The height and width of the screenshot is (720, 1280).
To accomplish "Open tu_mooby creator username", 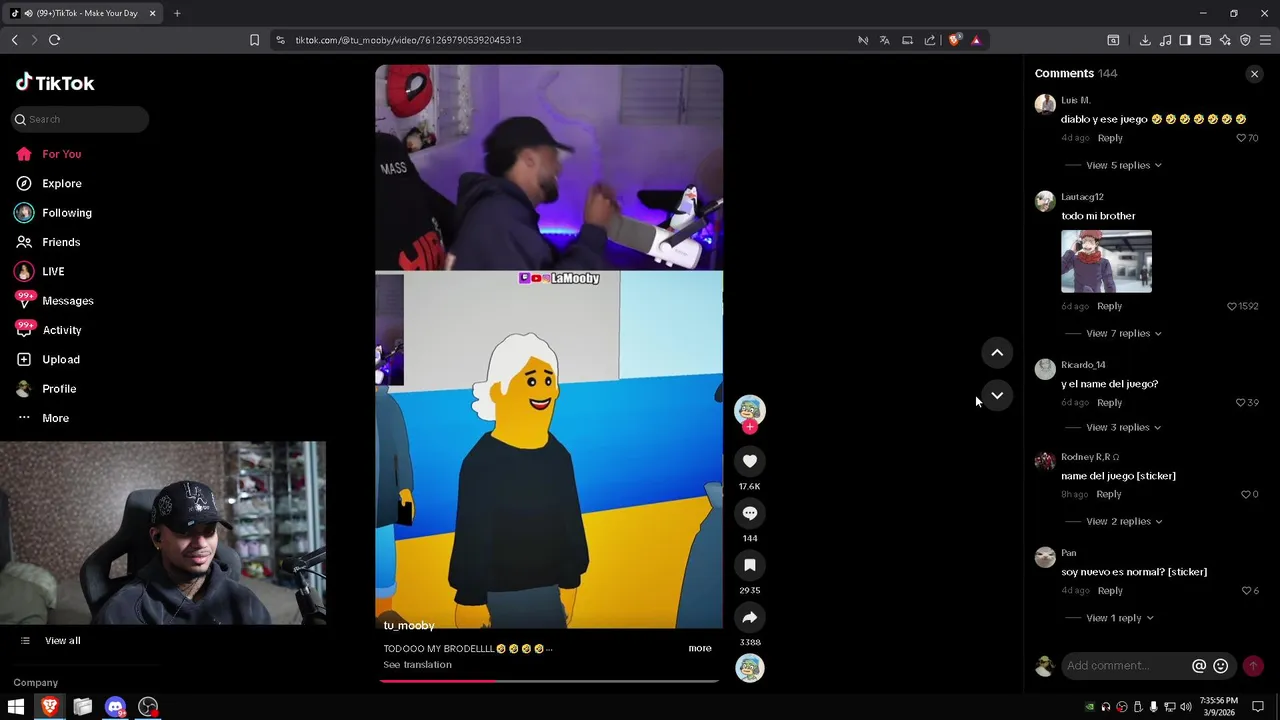I will (x=409, y=625).
